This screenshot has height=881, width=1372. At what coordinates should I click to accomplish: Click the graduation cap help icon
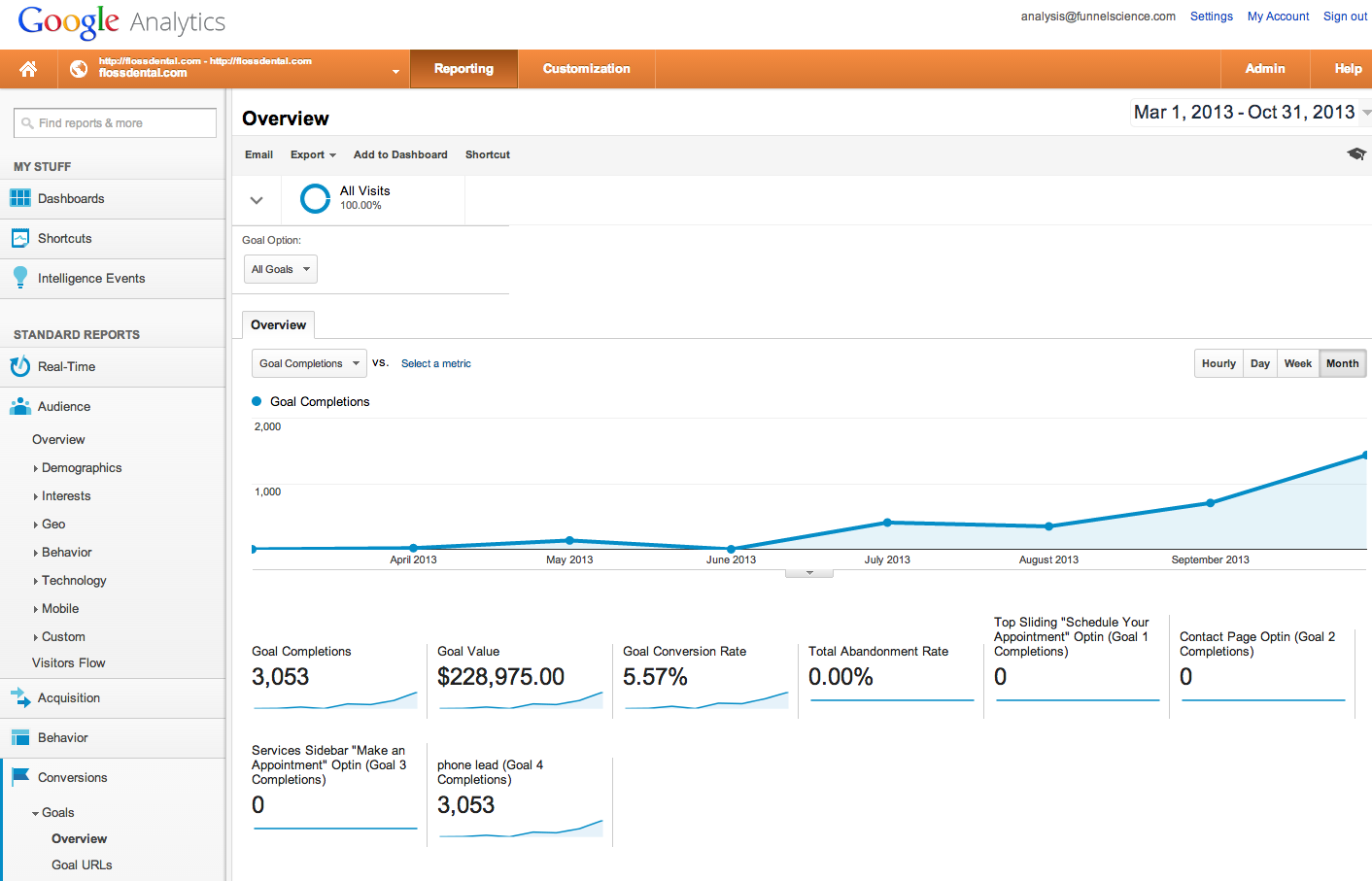[x=1356, y=154]
